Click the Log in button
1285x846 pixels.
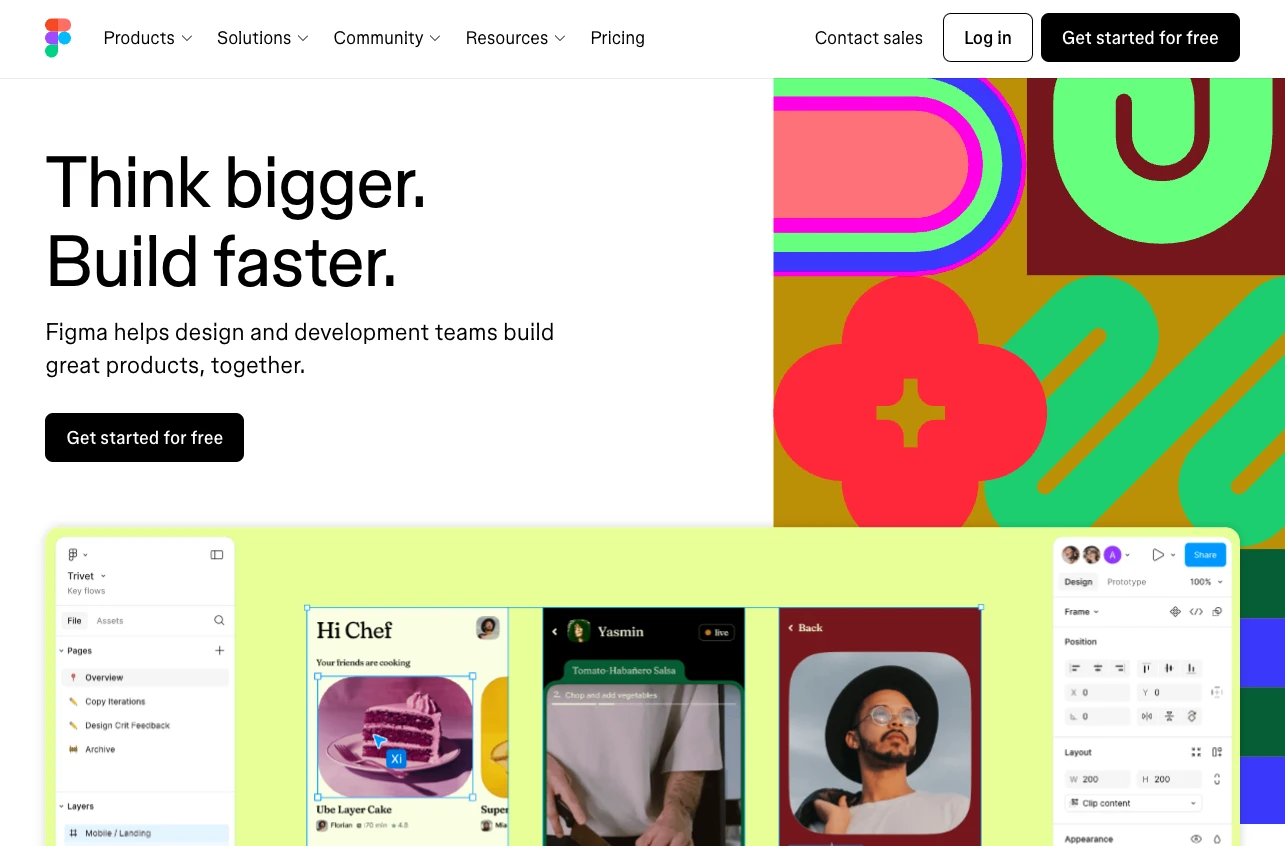[x=988, y=38]
